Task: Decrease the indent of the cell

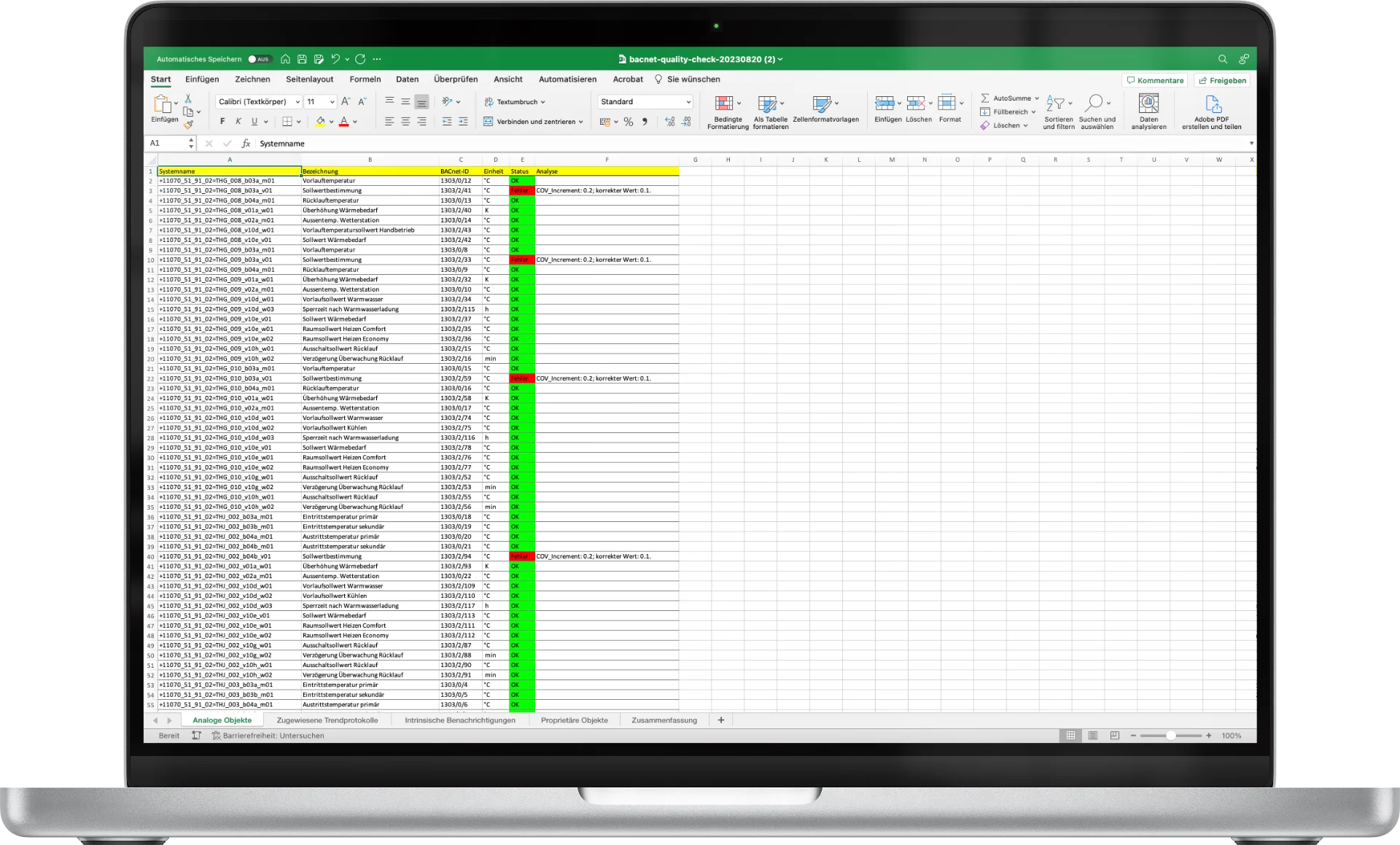Action: point(447,122)
